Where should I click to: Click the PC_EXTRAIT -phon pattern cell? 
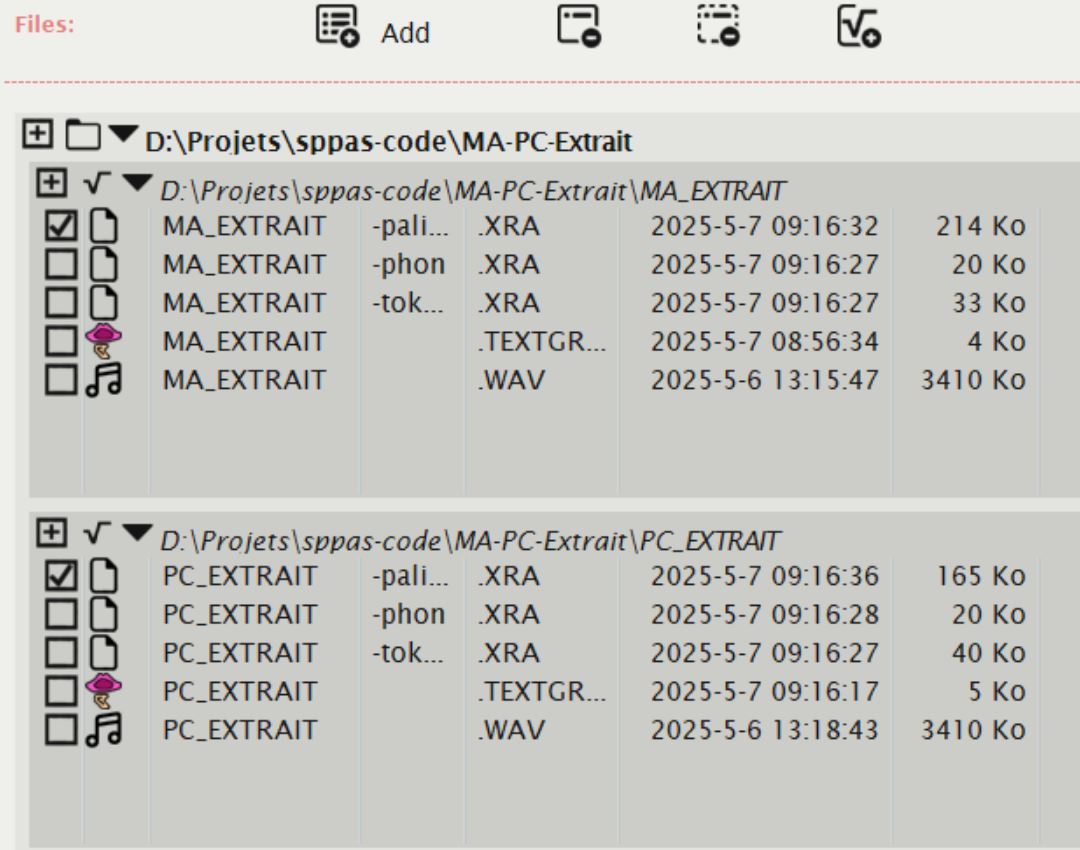click(409, 614)
